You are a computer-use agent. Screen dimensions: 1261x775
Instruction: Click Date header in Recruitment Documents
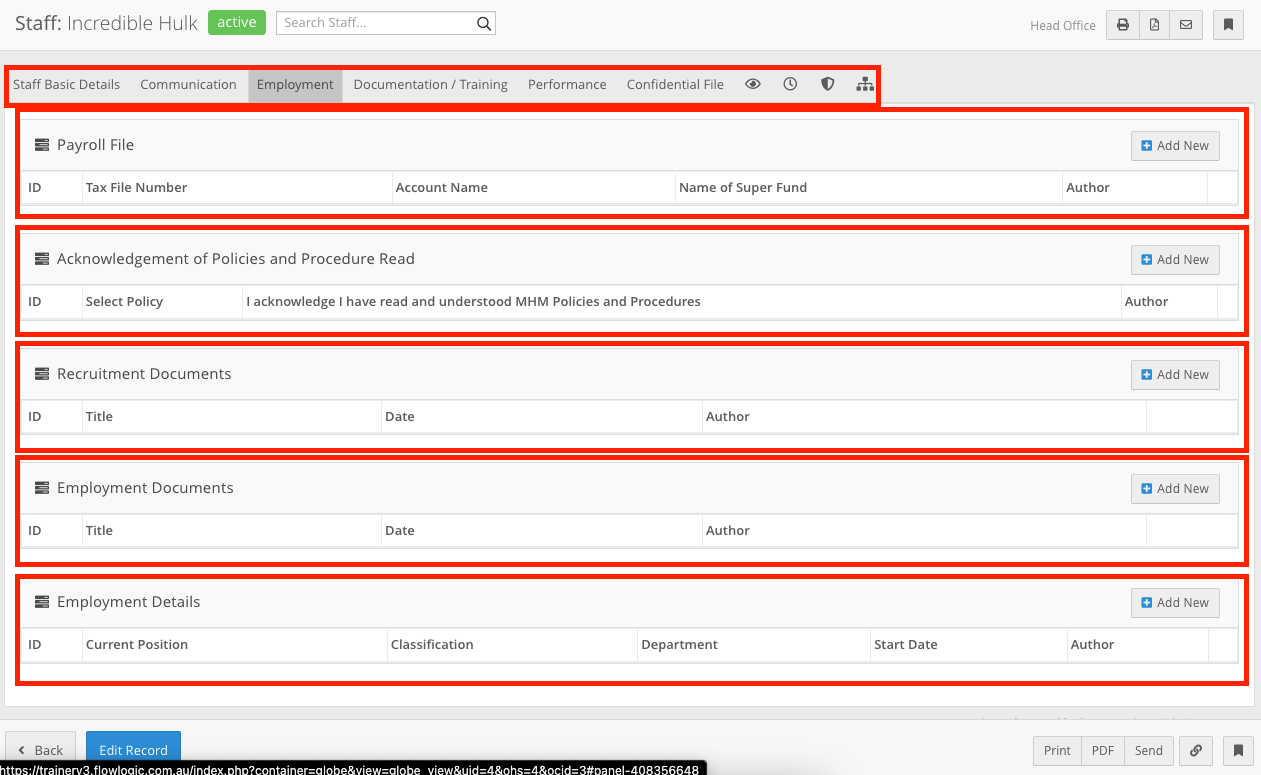click(x=399, y=416)
